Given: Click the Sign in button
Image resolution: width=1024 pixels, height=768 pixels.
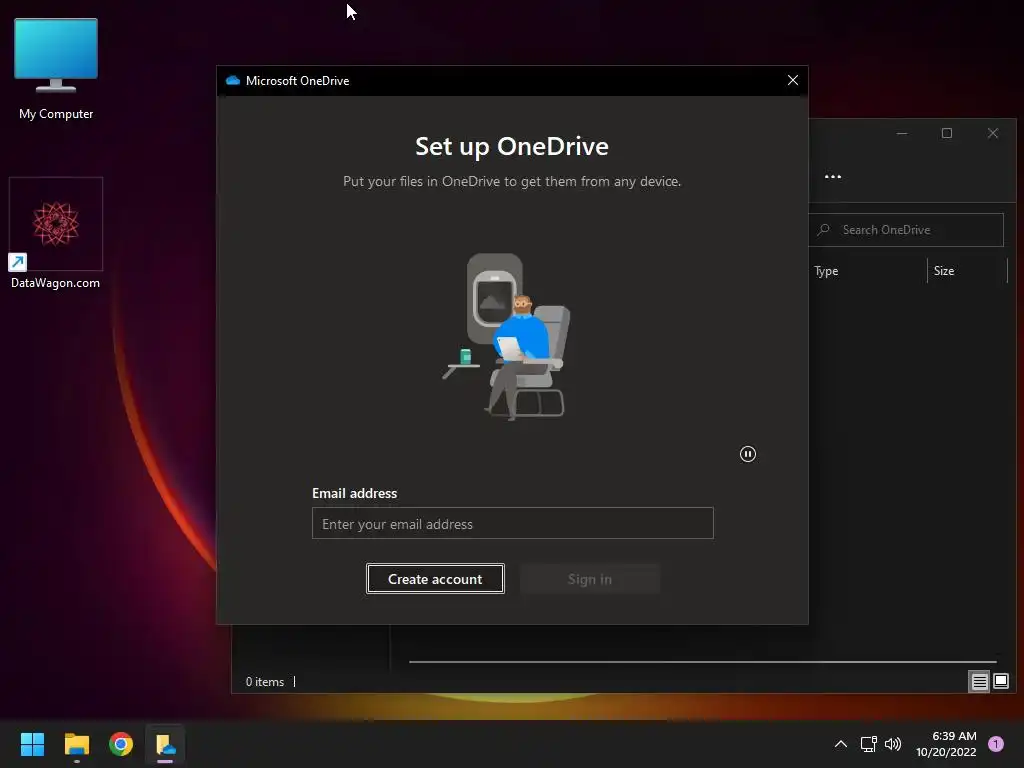Looking at the screenshot, I should pos(590,579).
